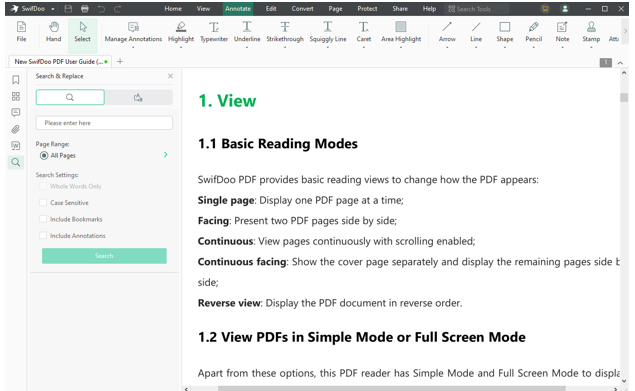The width and height of the screenshot is (635, 391).
Task: Open the Comments sidebar panel
Action: (x=16, y=113)
